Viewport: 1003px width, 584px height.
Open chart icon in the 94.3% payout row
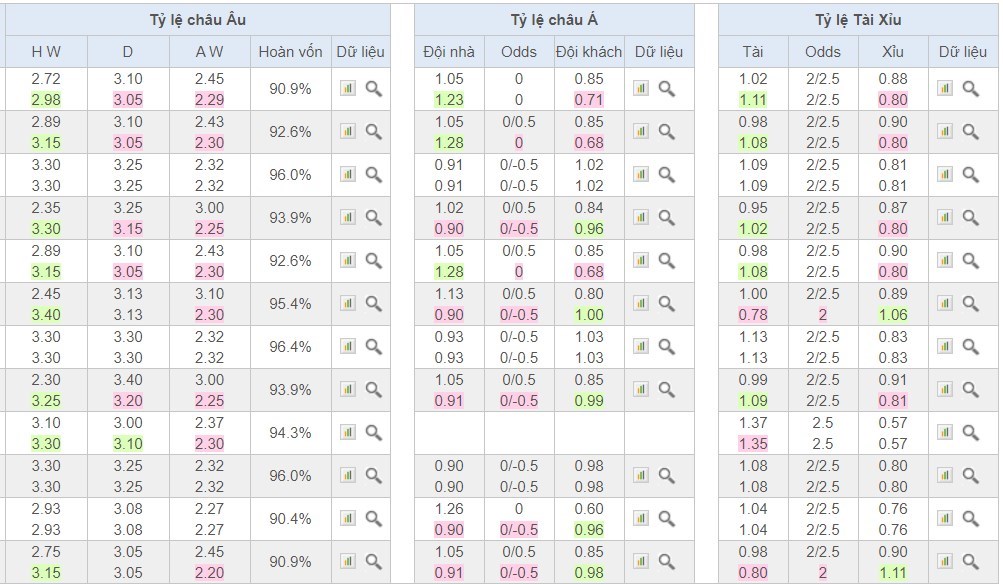pos(347,432)
